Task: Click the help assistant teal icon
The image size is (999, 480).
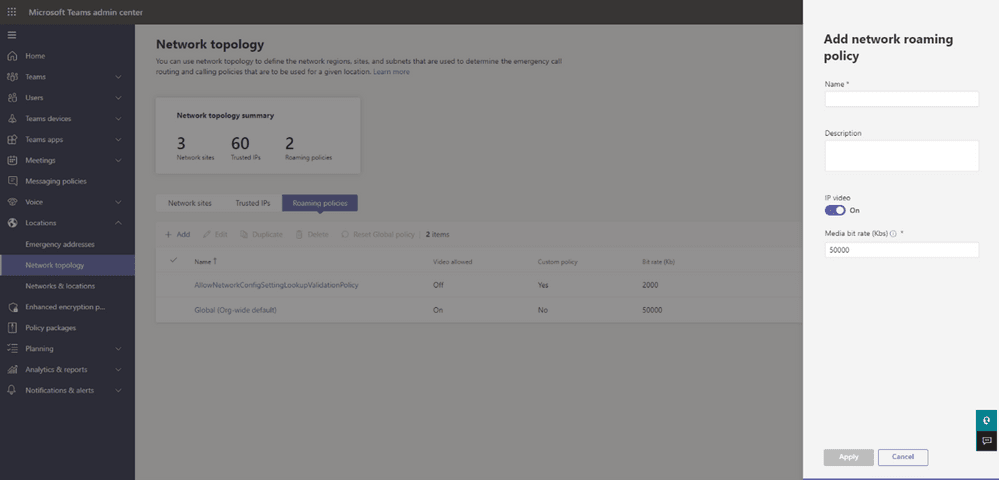Action: pos(986,421)
